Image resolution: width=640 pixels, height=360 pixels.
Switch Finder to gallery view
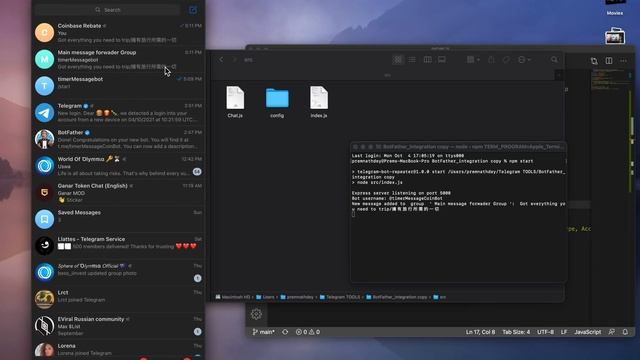[442, 60]
